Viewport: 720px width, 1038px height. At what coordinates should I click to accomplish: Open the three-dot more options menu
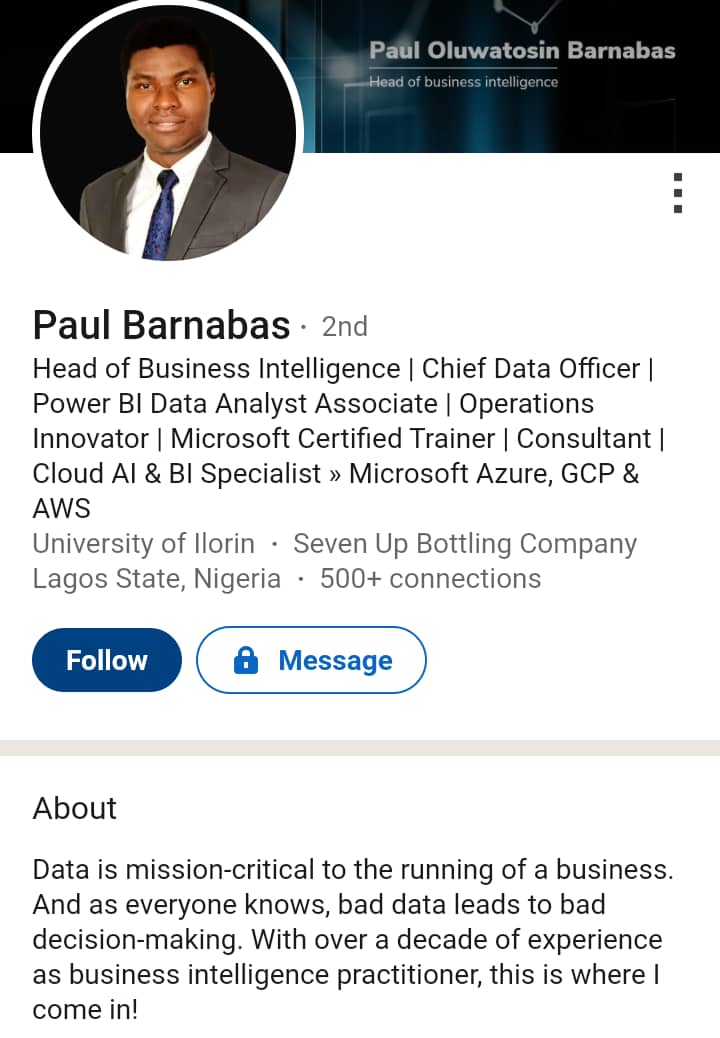coord(678,193)
